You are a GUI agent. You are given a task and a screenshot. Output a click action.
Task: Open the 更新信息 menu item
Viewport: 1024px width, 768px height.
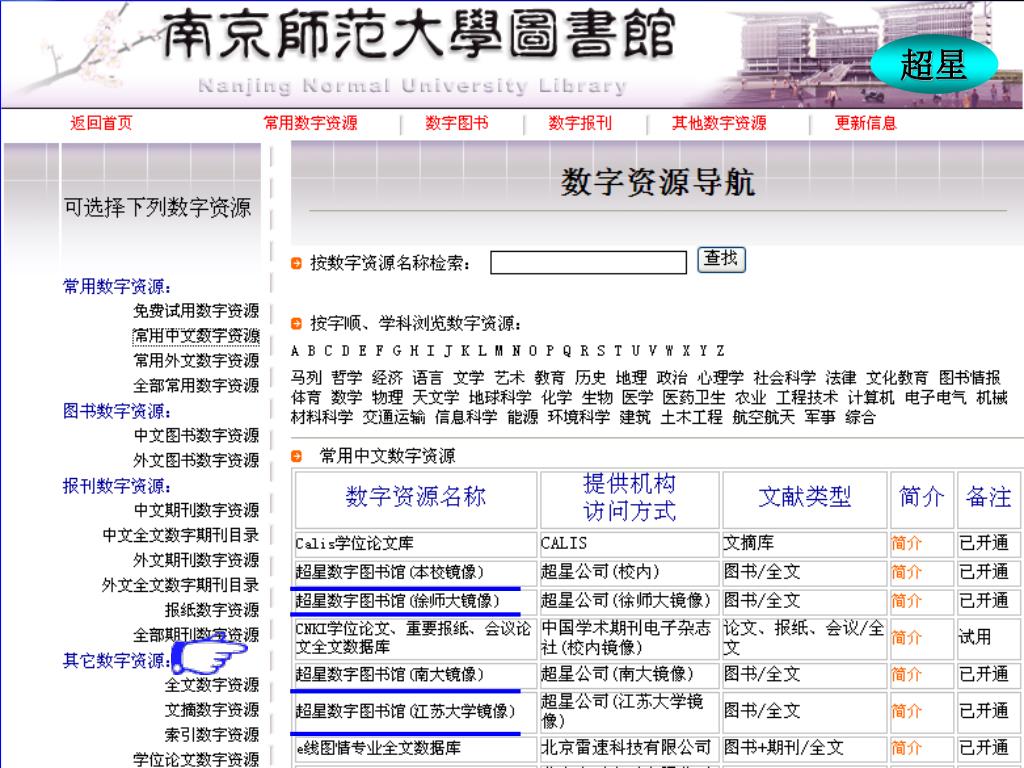pos(865,123)
